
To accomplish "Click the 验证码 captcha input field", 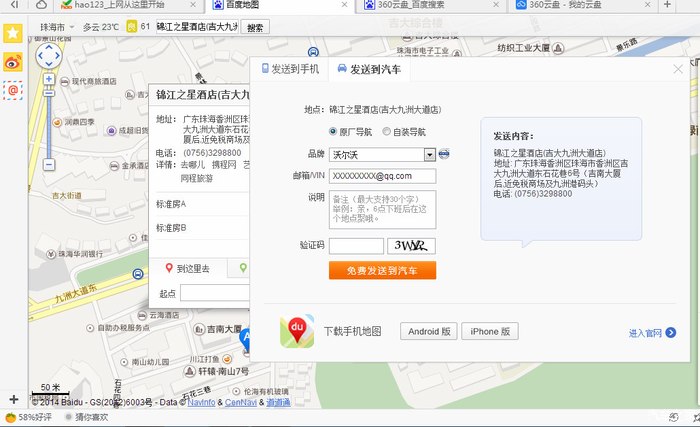I will pos(356,246).
